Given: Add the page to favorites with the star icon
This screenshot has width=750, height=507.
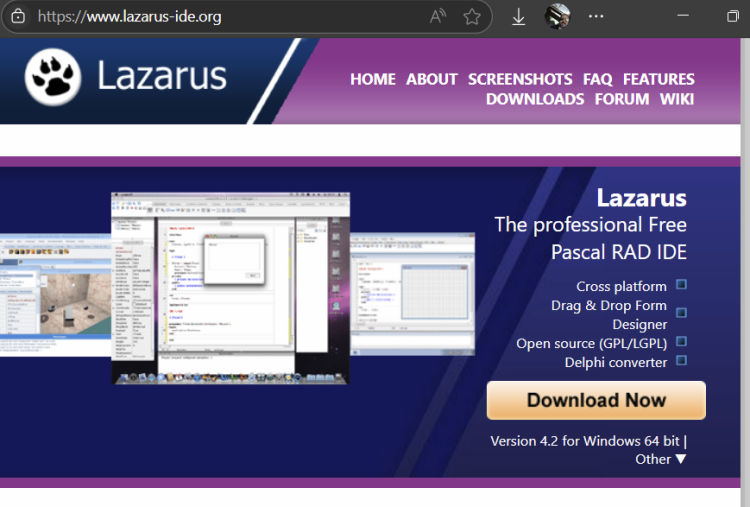Looking at the screenshot, I should [472, 17].
